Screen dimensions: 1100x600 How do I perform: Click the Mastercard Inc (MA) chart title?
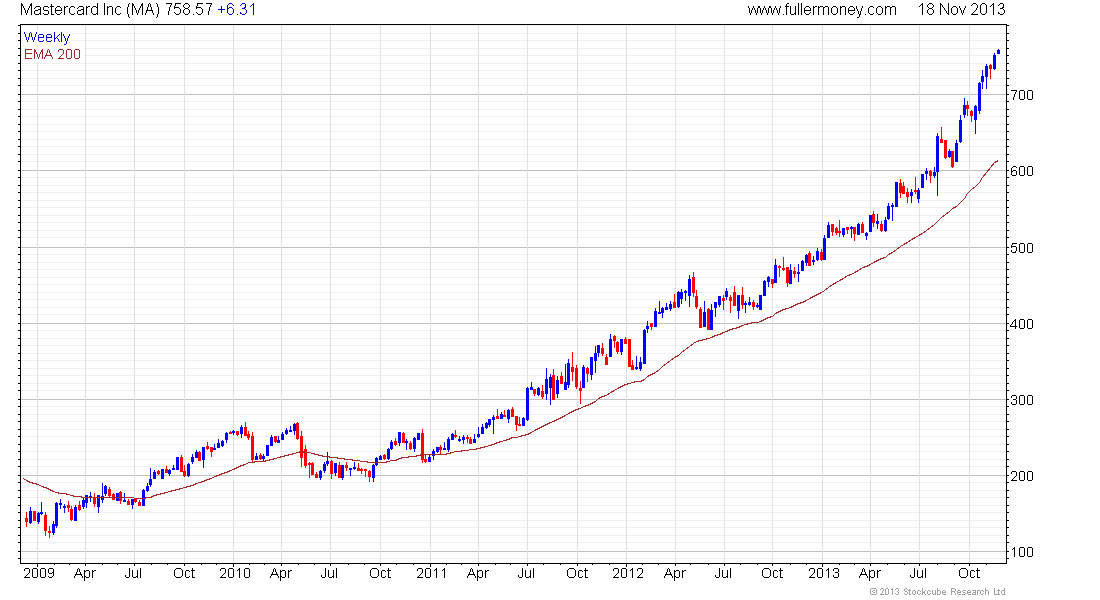pyautogui.click(x=90, y=10)
